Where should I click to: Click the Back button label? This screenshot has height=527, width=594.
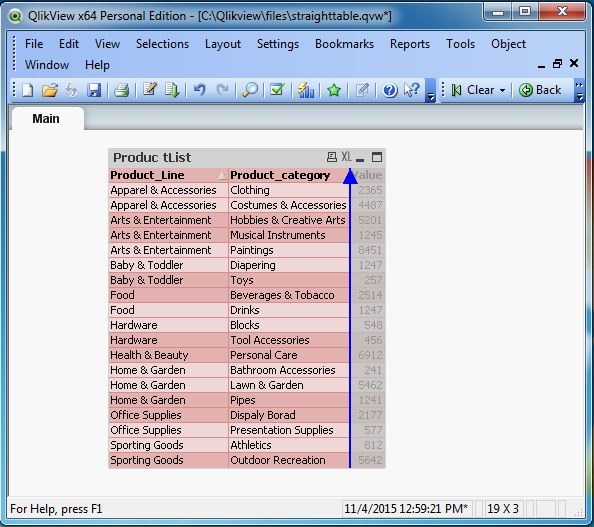(548, 90)
